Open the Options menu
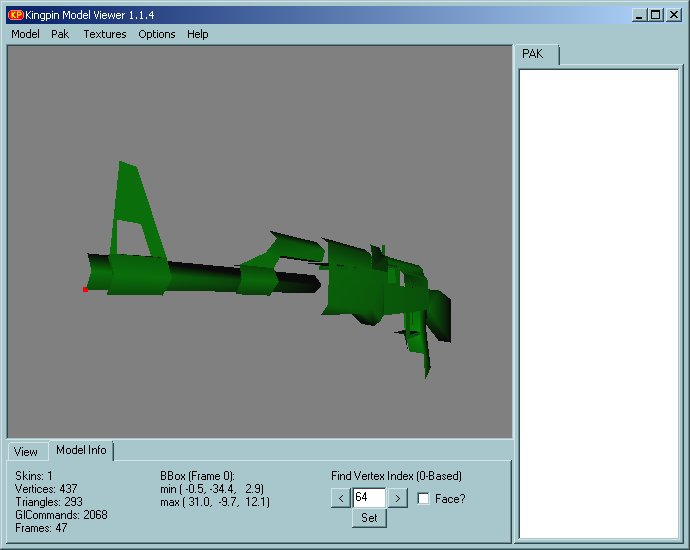 click(x=157, y=34)
